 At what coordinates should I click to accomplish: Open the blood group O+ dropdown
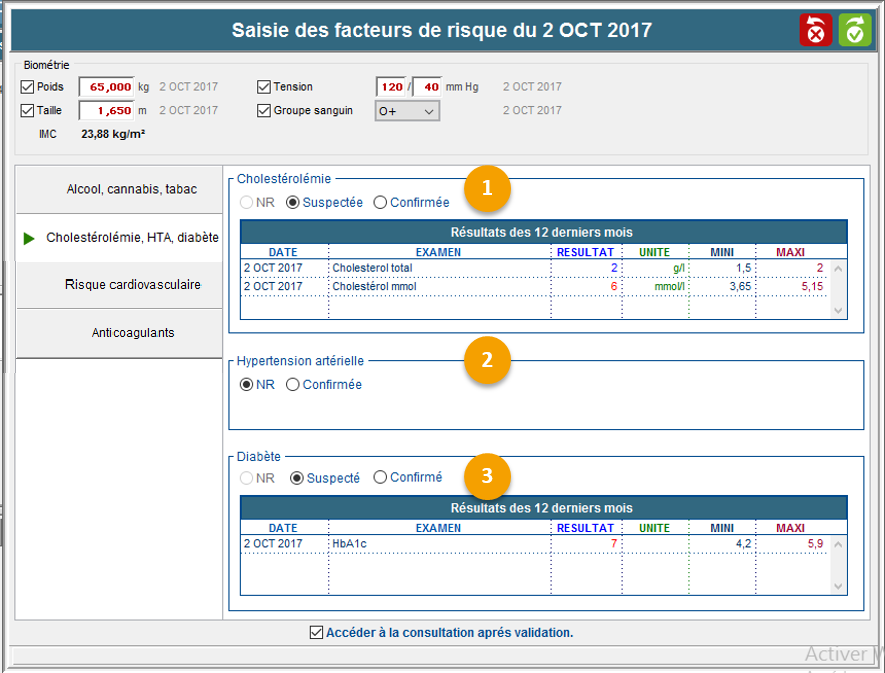coord(407,111)
